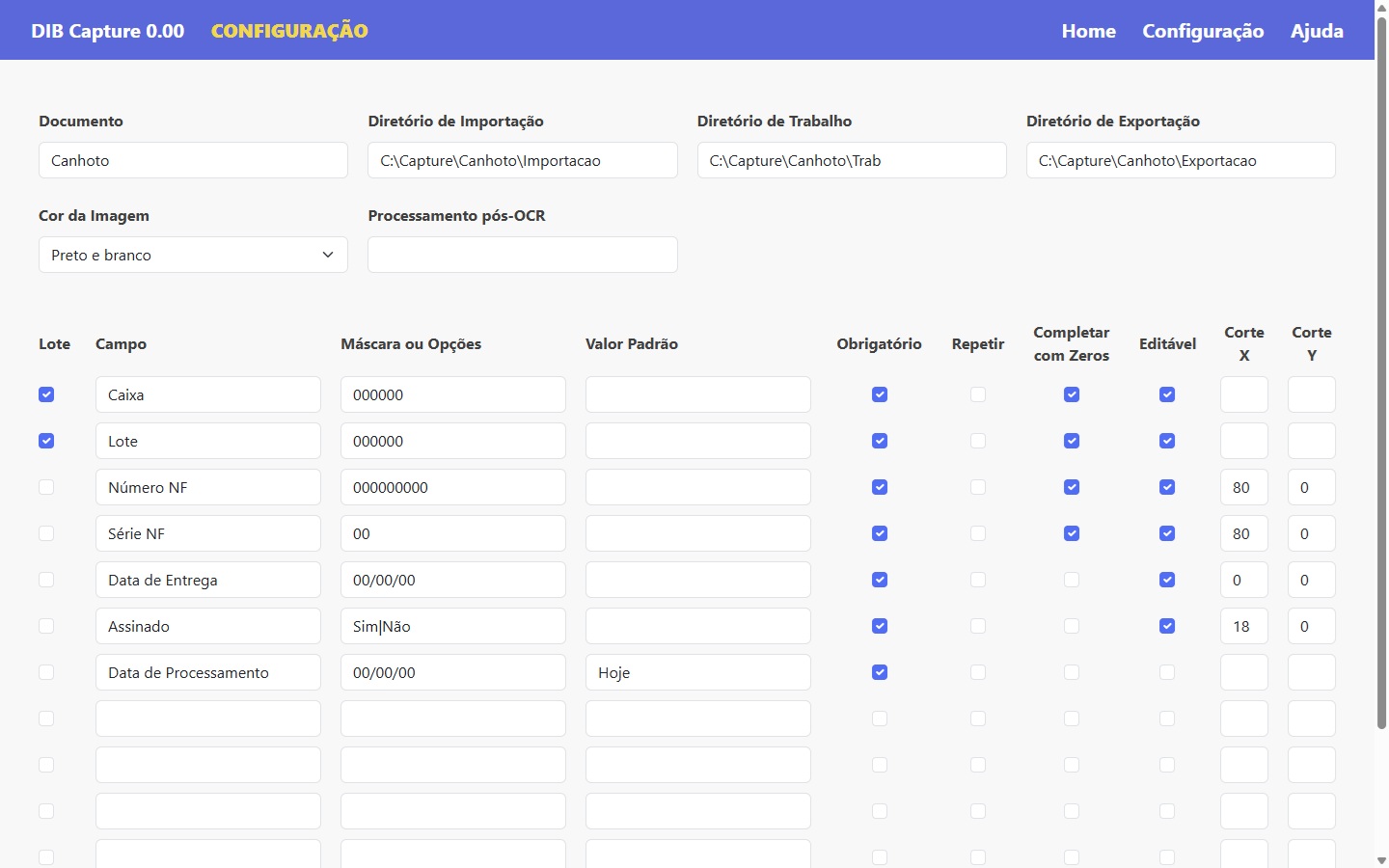1389x868 pixels.
Task: Edit the Sim|Não mask for Assinado
Action: (452, 626)
